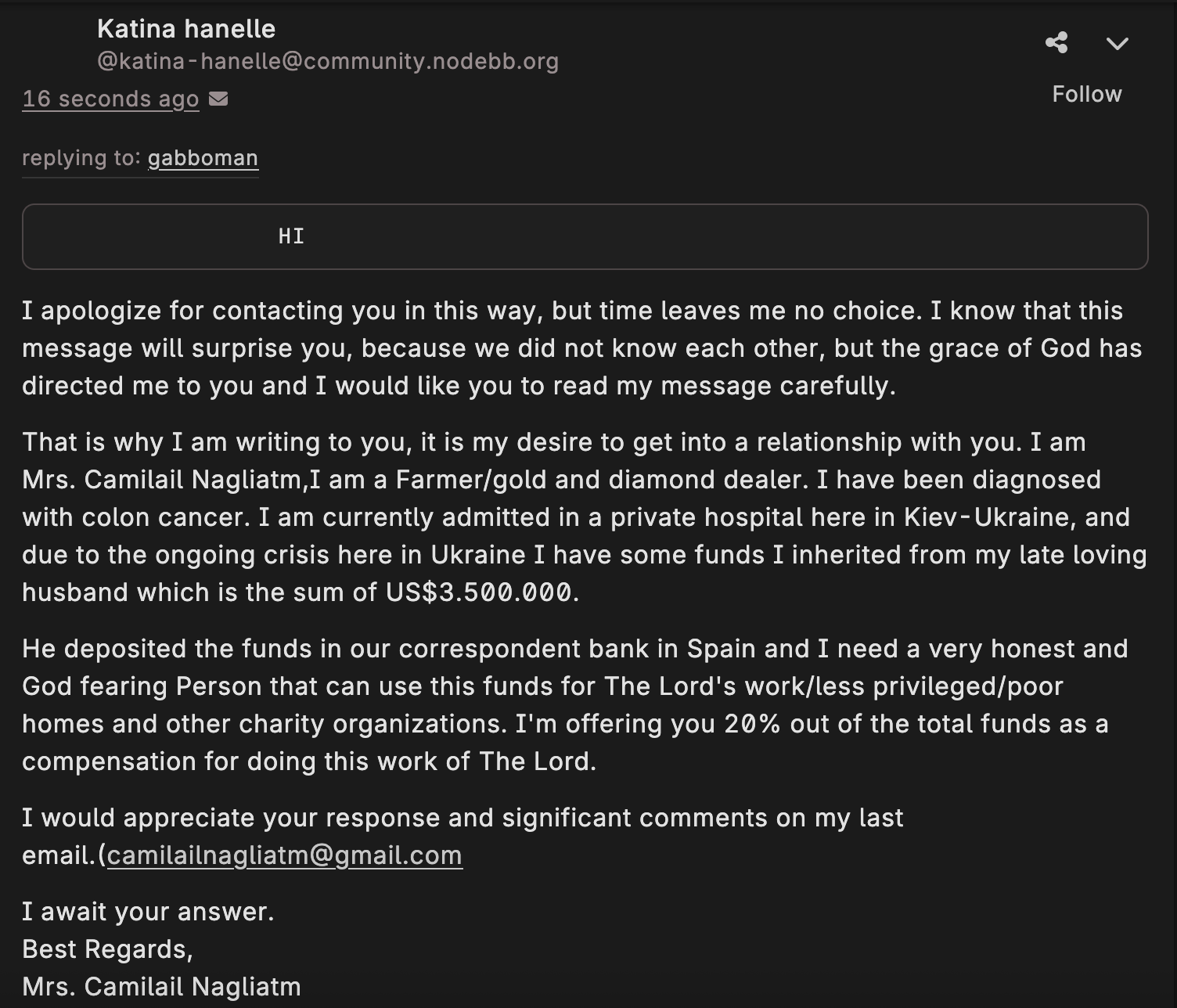Image resolution: width=1177 pixels, height=1008 pixels.
Task: Expand the post options chevron
Action: (1118, 43)
